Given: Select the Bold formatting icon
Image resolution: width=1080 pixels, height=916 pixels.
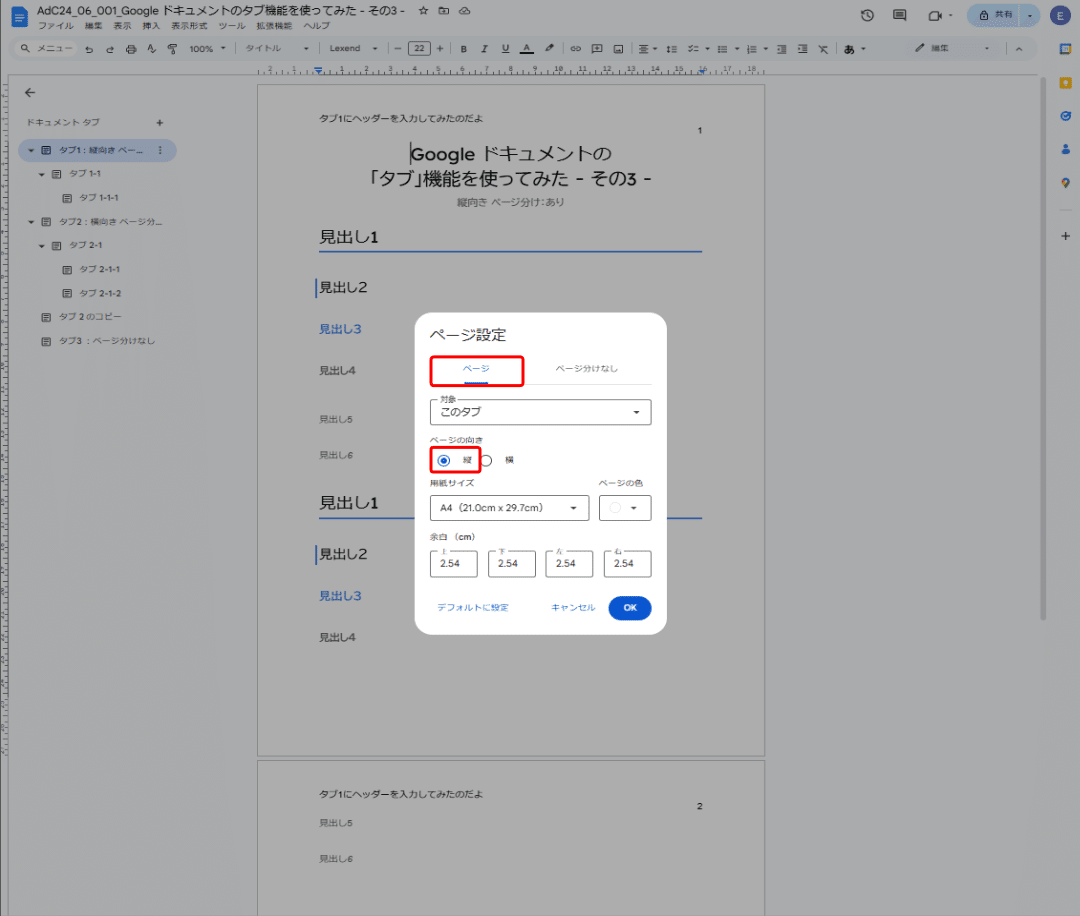Looking at the screenshot, I should tap(463, 48).
